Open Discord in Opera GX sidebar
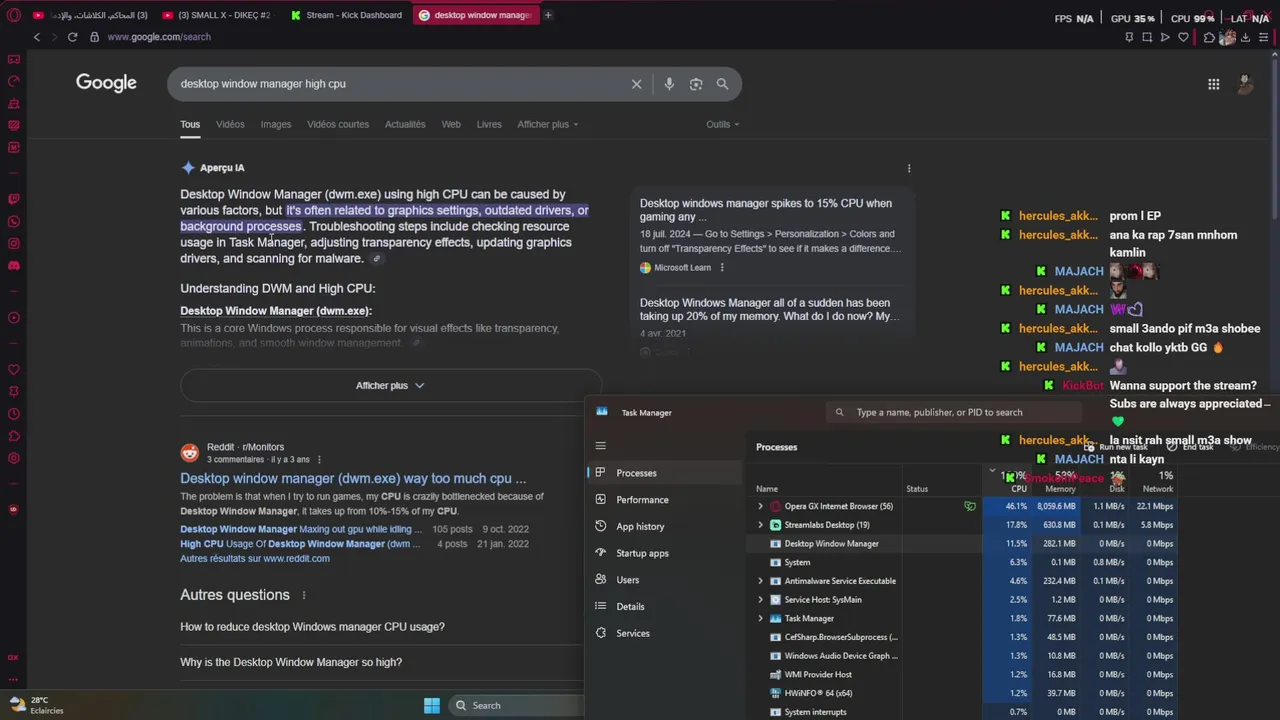 (x=13, y=265)
